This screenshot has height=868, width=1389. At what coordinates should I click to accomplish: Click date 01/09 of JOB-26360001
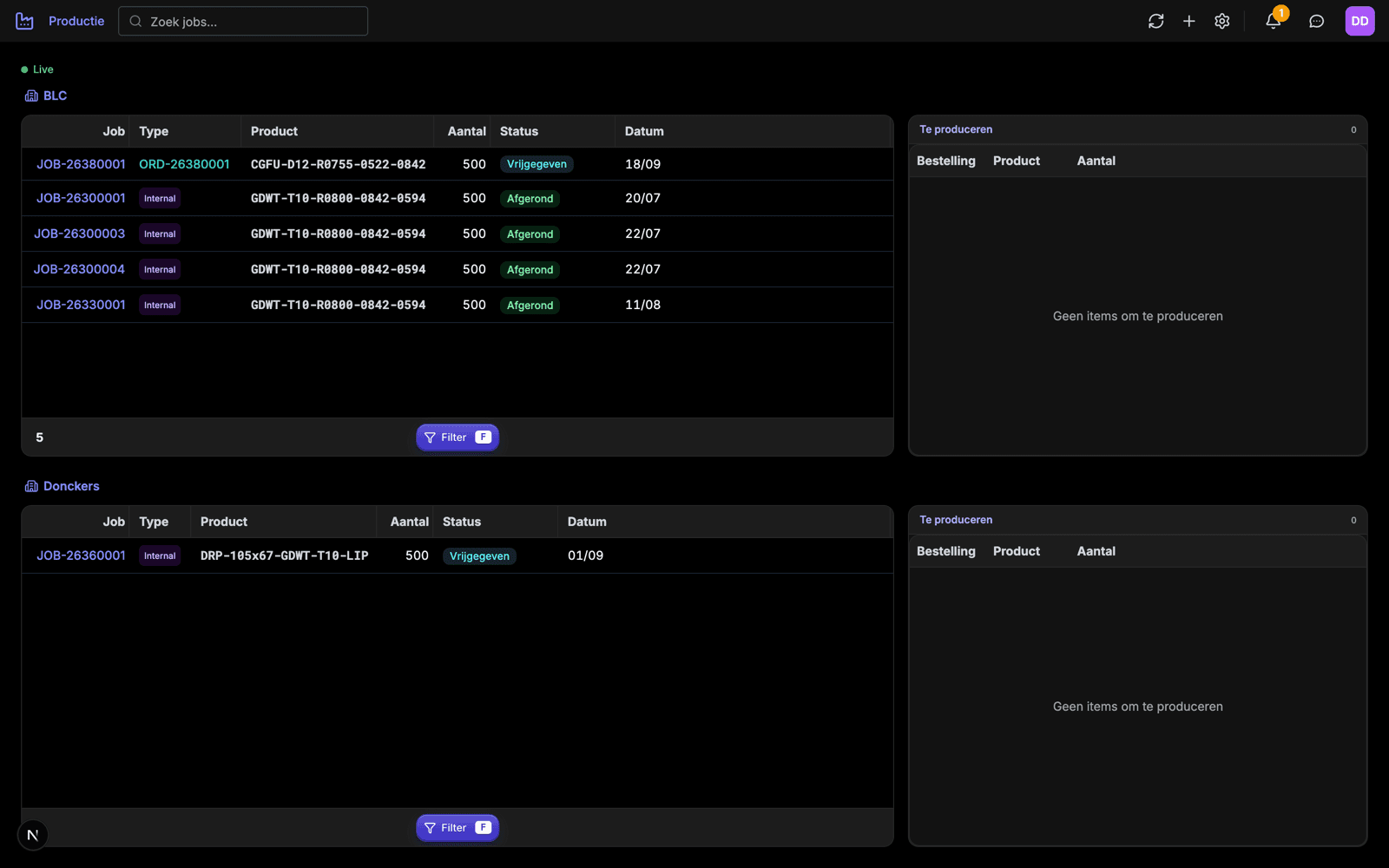pyautogui.click(x=585, y=556)
